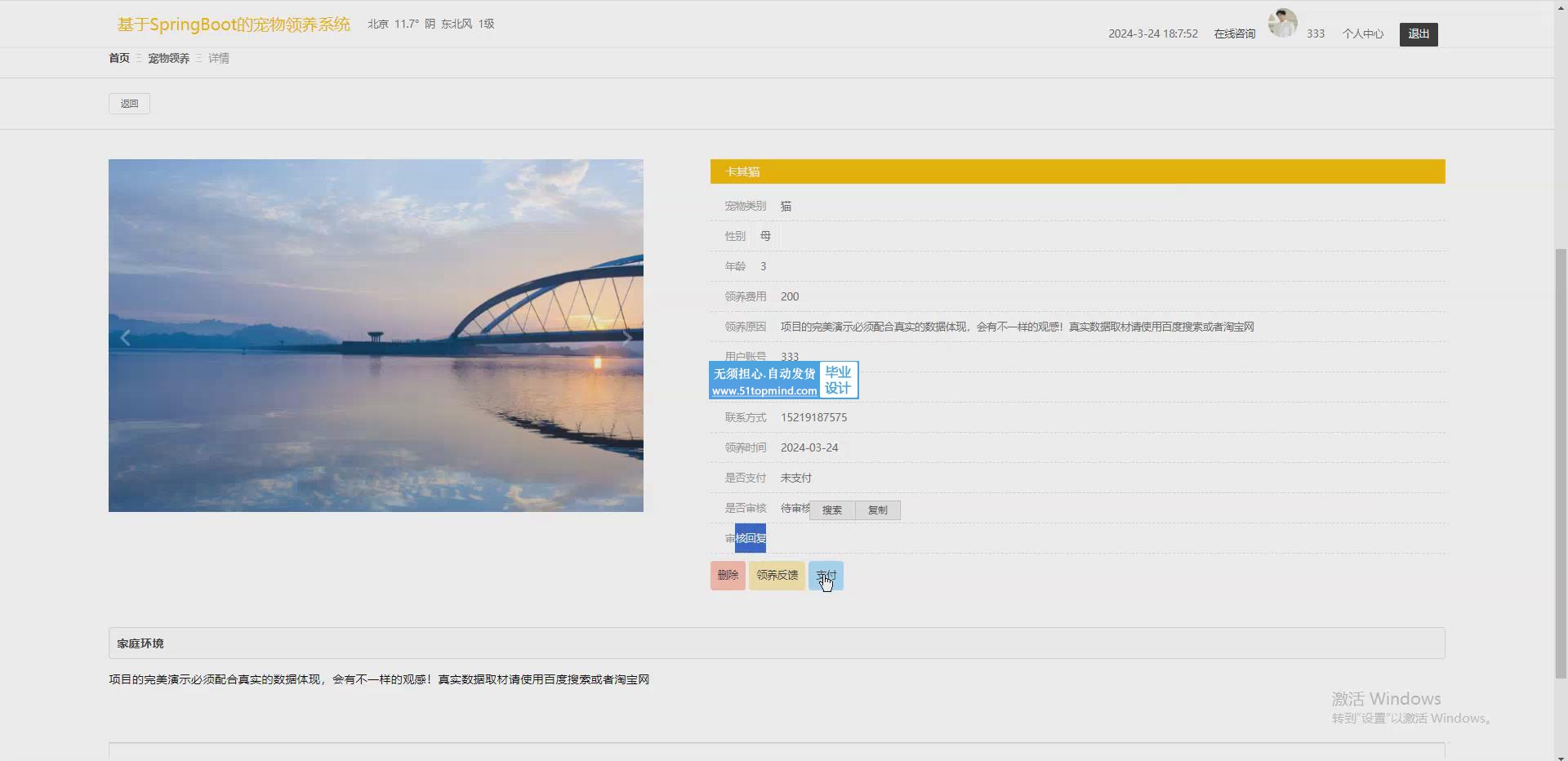Click the 家庭环境 description paragraph
The width and height of the screenshot is (1568, 761).
379,679
